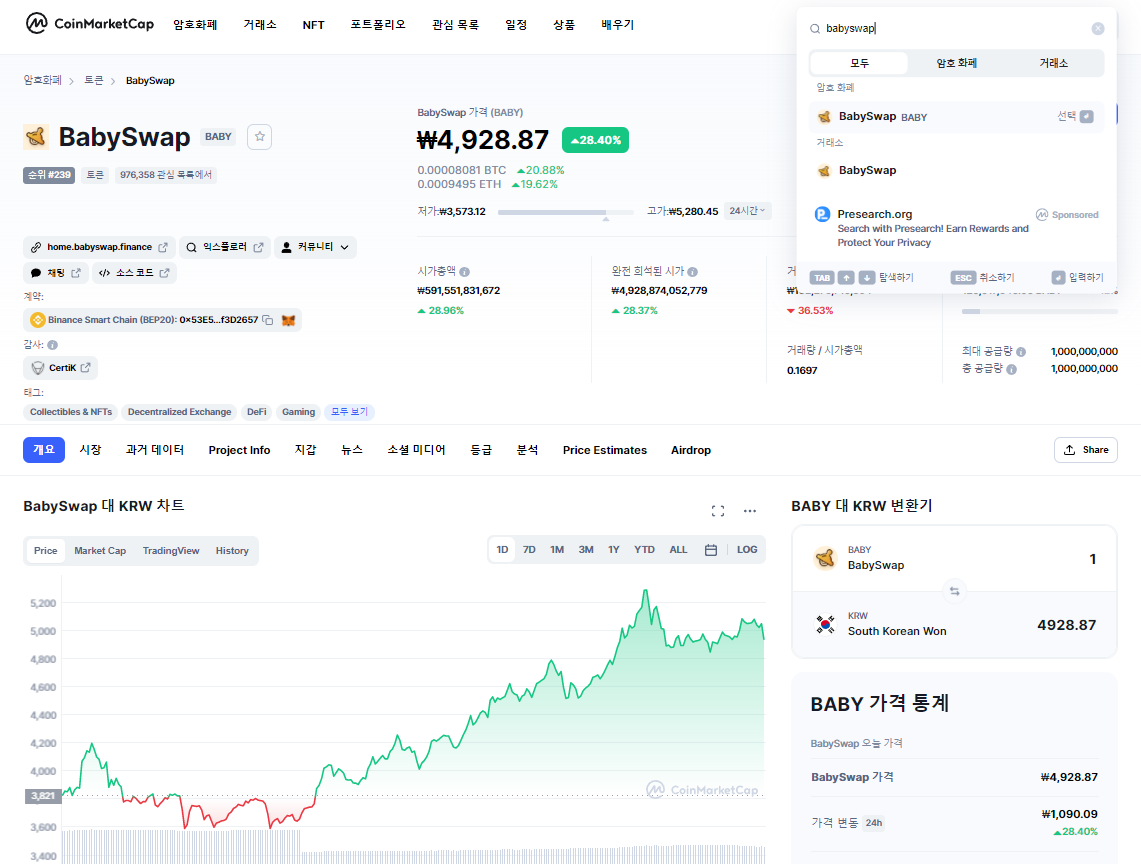
Task: Switch search filter to 암호 화폐 tab
Action: (x=956, y=63)
